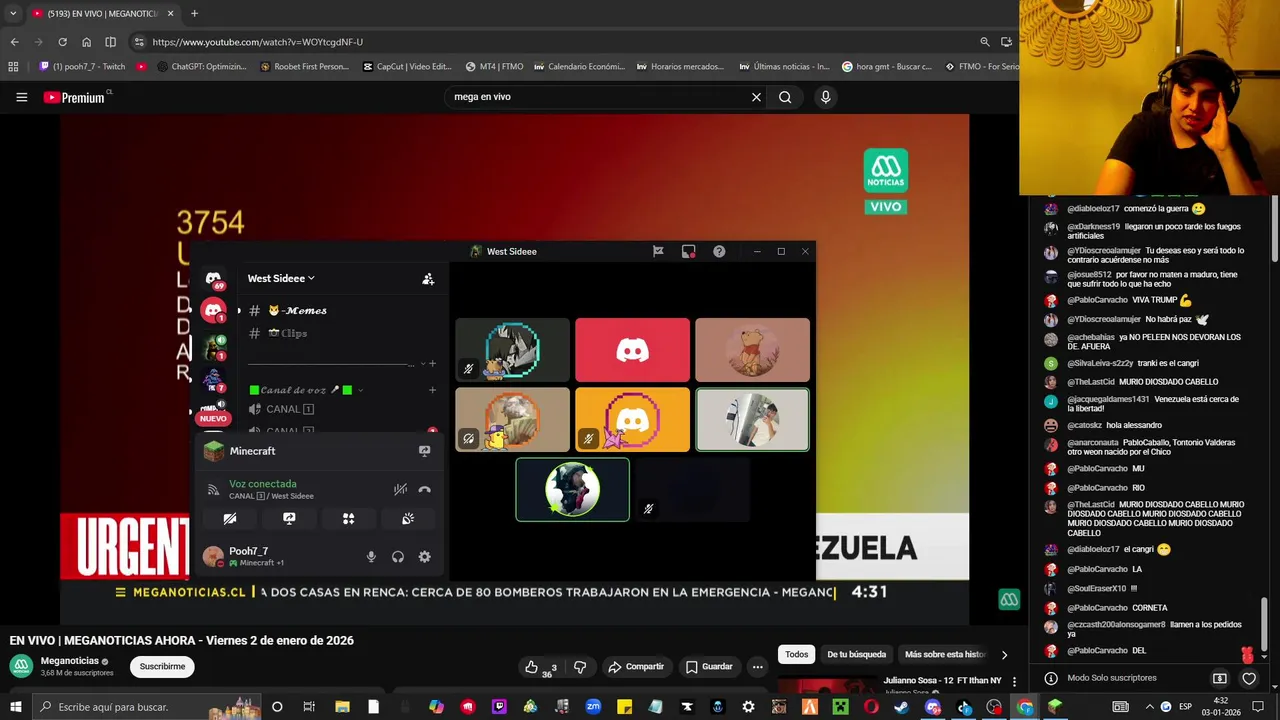The image size is (1280, 720).
Task: Stream Minecraft from Discord activity panel
Action: click(424, 451)
